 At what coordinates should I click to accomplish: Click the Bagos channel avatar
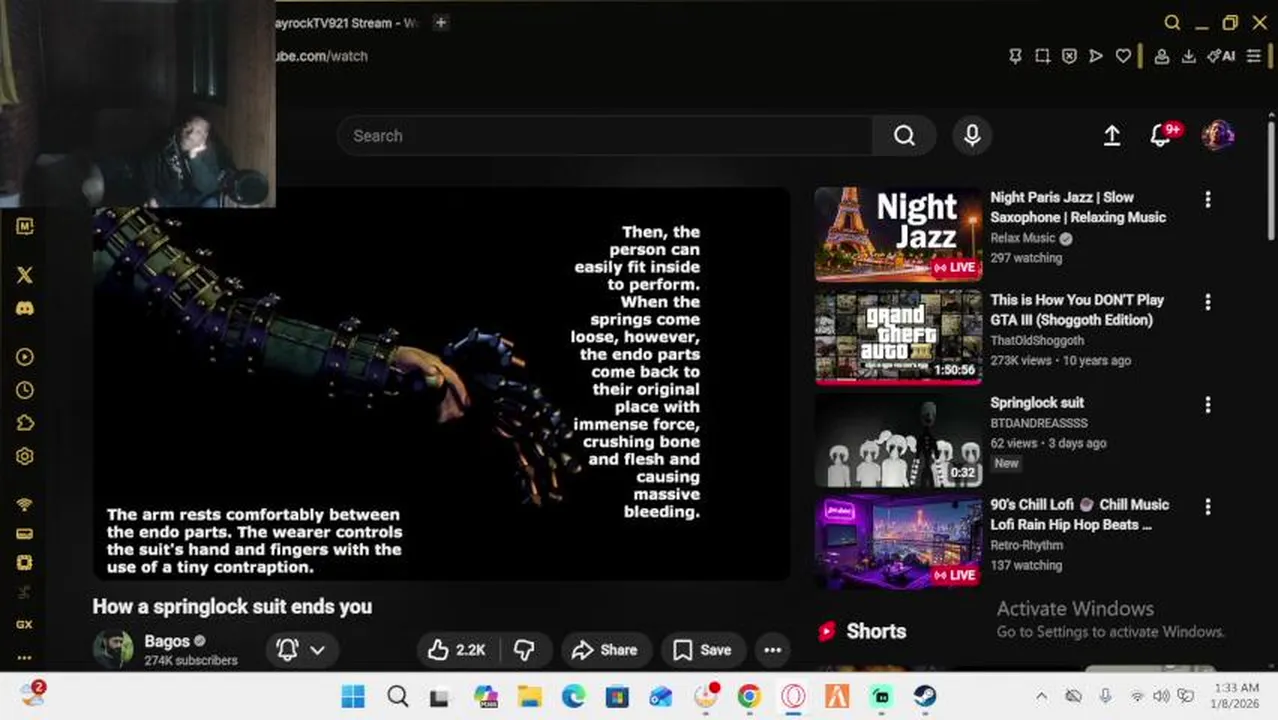tap(113, 649)
